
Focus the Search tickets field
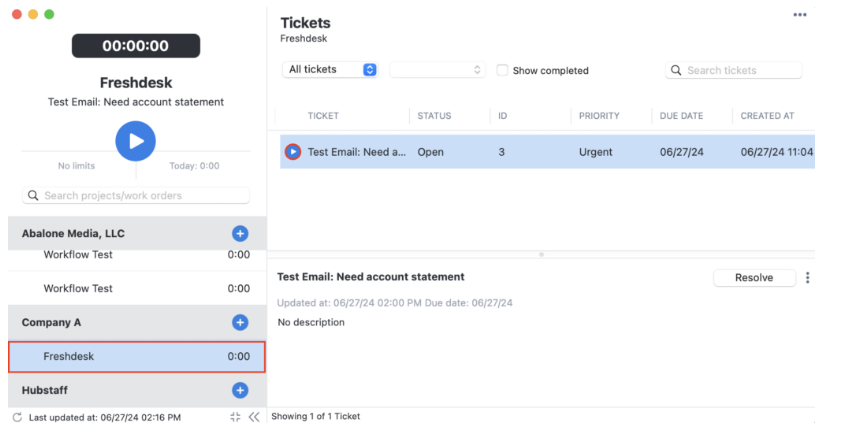740,70
